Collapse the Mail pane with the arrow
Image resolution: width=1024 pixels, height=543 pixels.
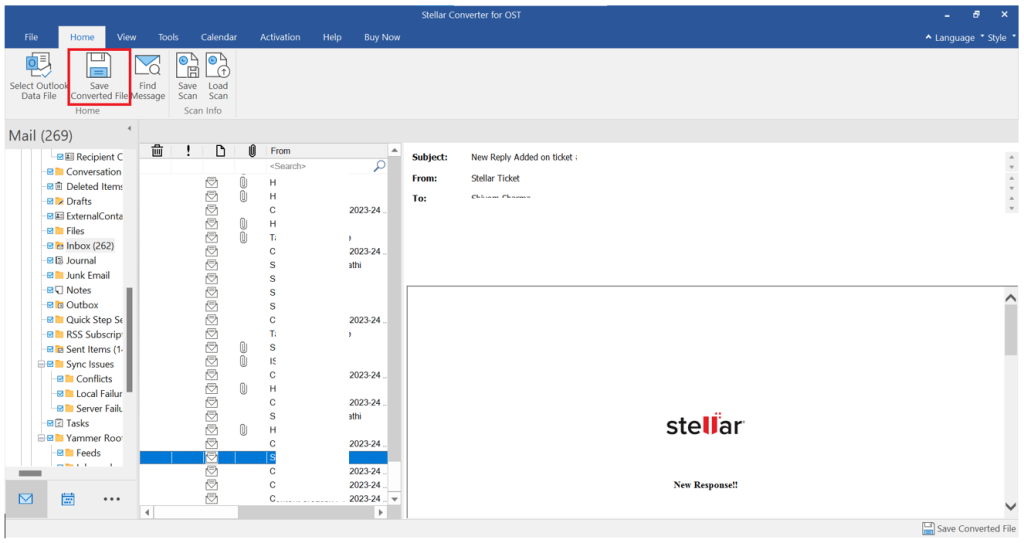[x=129, y=128]
